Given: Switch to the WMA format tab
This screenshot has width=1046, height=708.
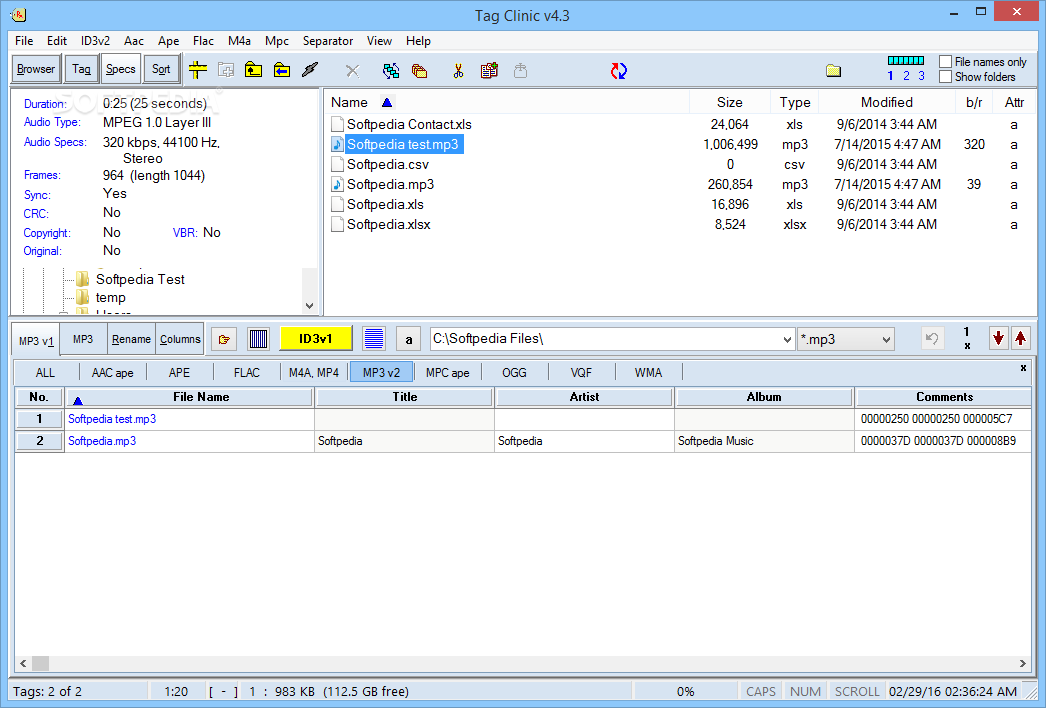Looking at the screenshot, I should (648, 372).
